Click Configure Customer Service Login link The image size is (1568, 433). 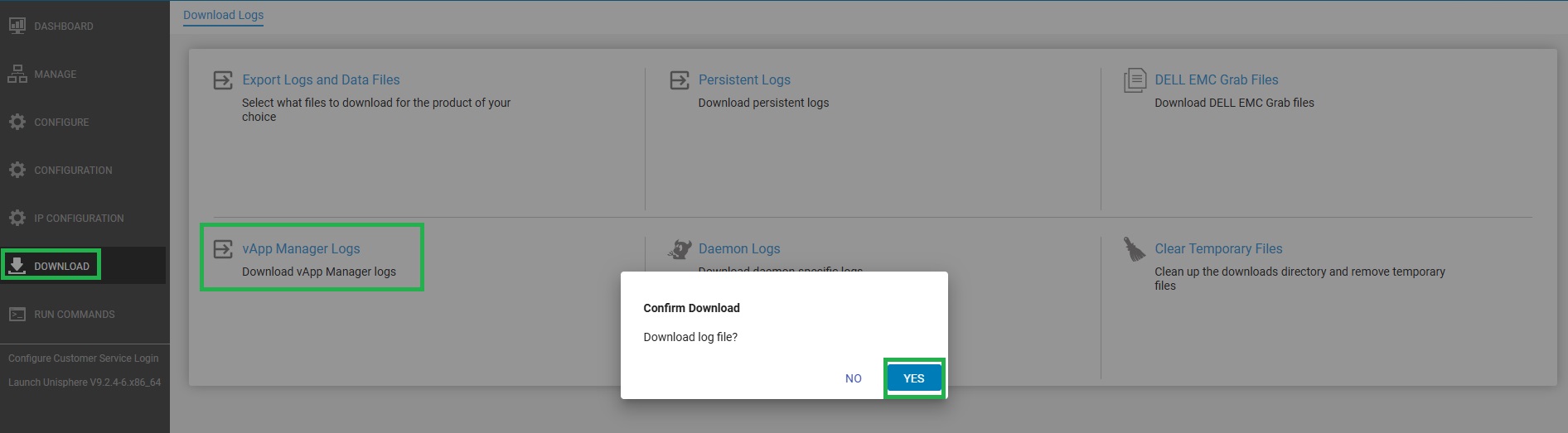(x=83, y=358)
